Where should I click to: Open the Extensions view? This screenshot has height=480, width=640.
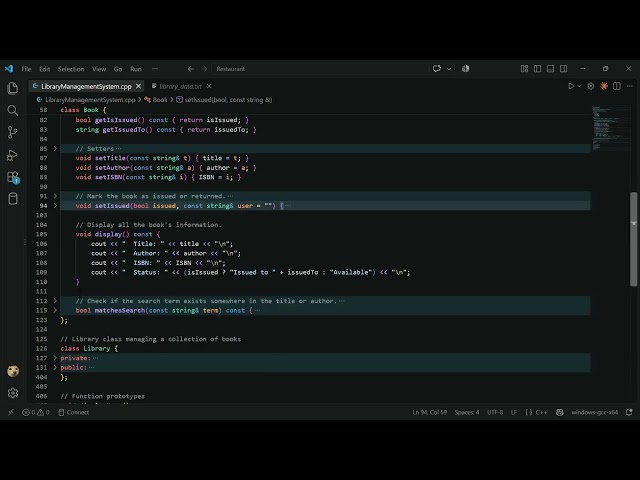coord(13,177)
